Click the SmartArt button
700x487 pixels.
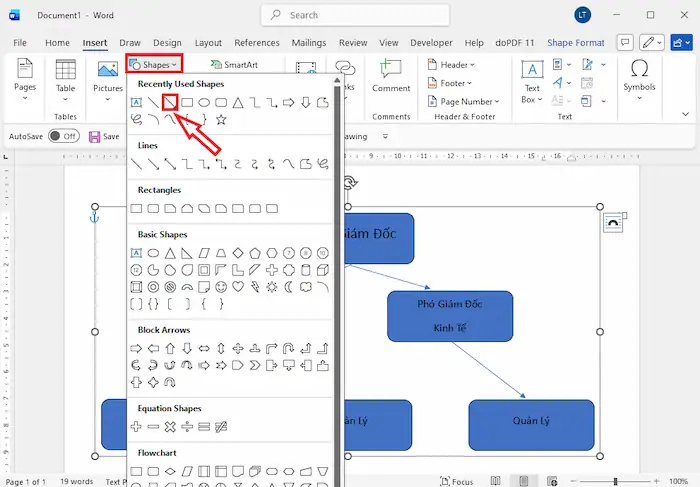tap(234, 65)
